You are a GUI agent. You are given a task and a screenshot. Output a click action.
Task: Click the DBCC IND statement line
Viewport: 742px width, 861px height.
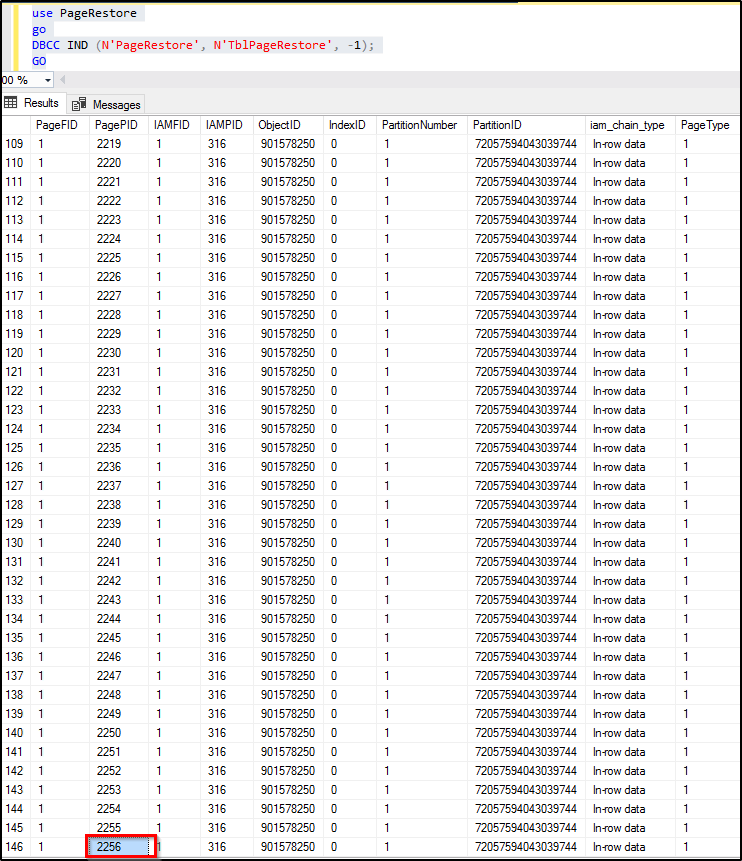(x=203, y=45)
